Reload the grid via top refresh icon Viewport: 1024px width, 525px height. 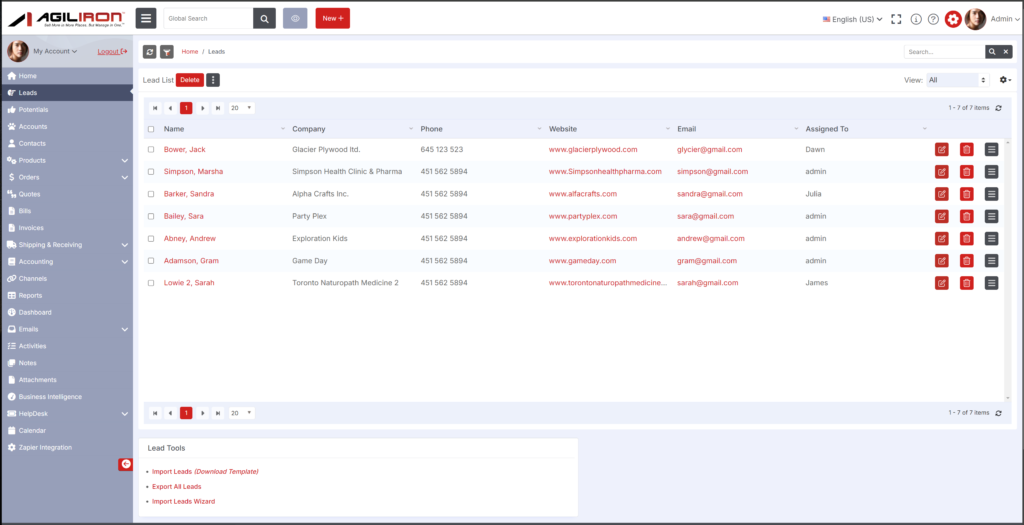[x=999, y=108]
